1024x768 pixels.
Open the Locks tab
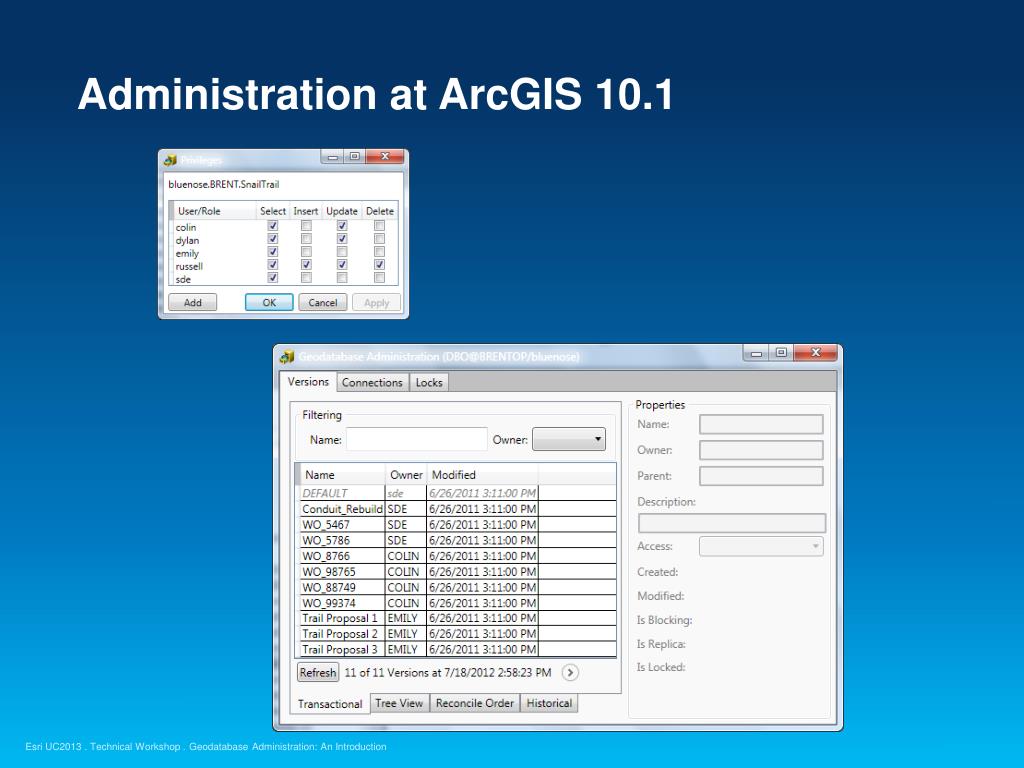click(x=429, y=383)
